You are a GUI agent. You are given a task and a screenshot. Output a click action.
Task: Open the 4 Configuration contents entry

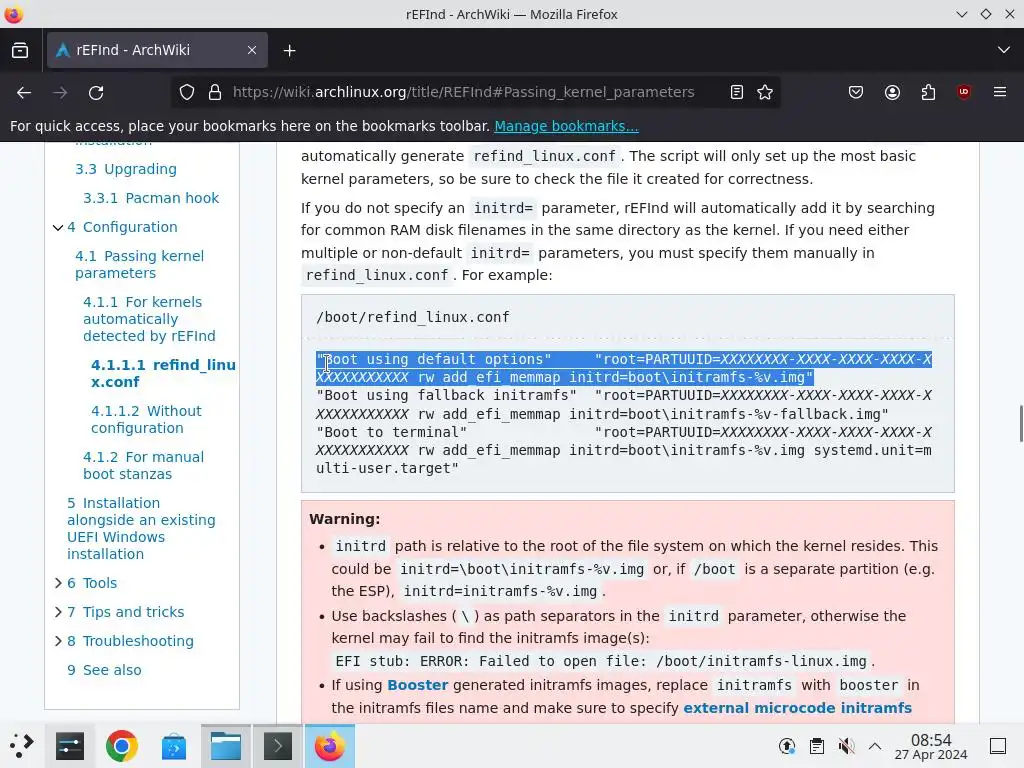[122, 227]
